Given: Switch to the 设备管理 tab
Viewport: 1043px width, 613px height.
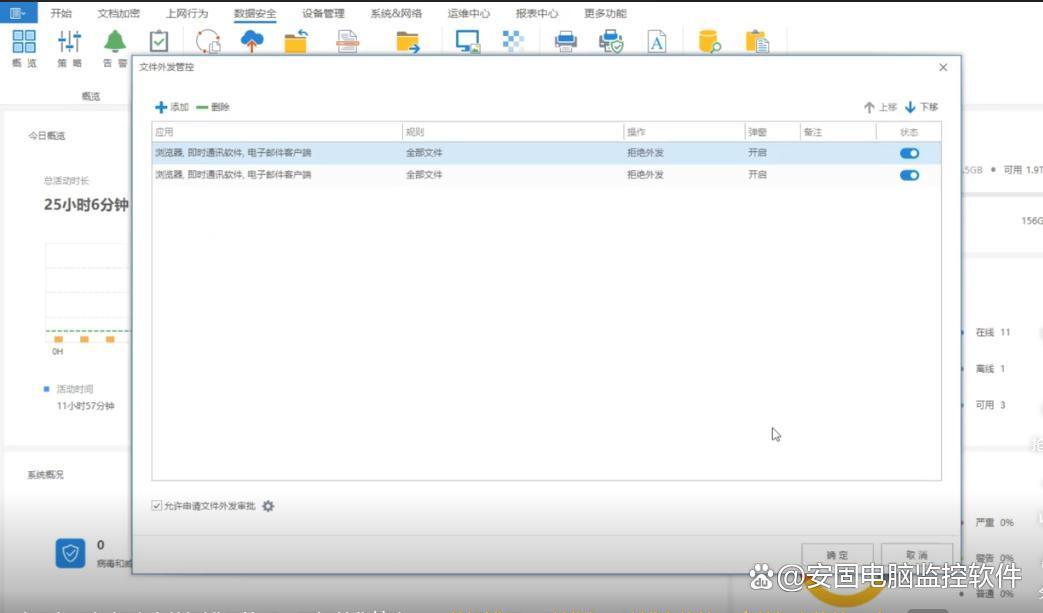Looking at the screenshot, I should click(x=323, y=14).
